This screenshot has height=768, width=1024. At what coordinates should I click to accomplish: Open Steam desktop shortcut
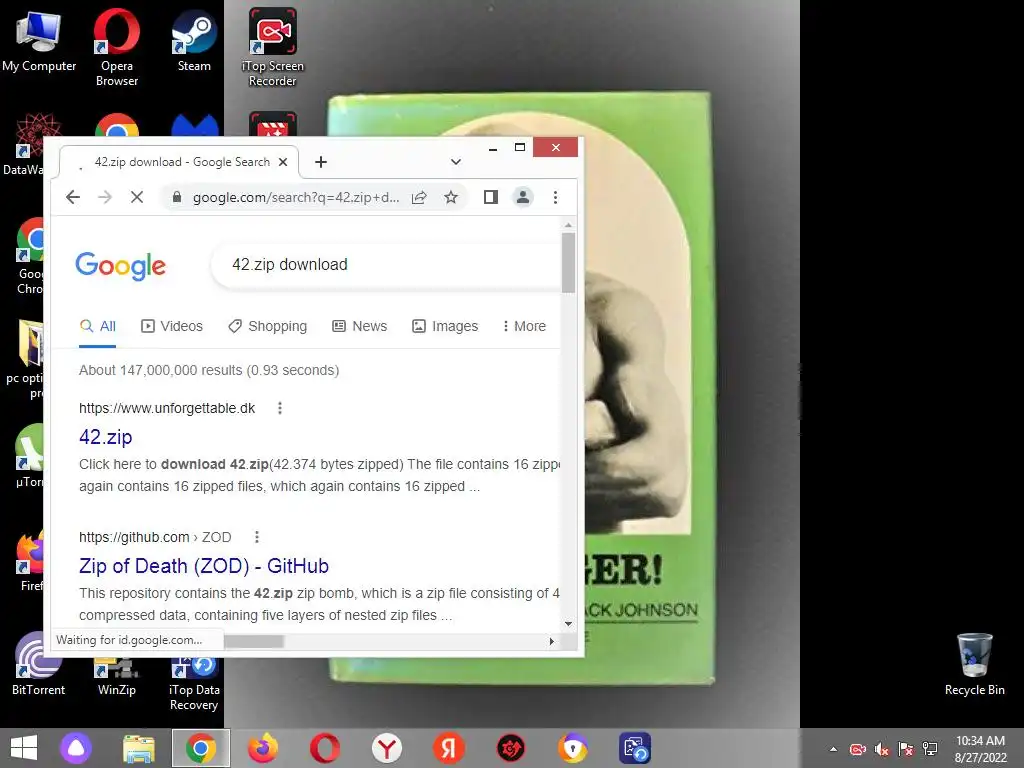194,40
